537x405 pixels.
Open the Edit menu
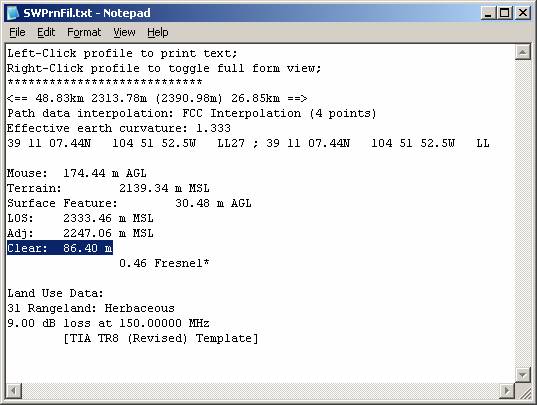click(x=46, y=33)
